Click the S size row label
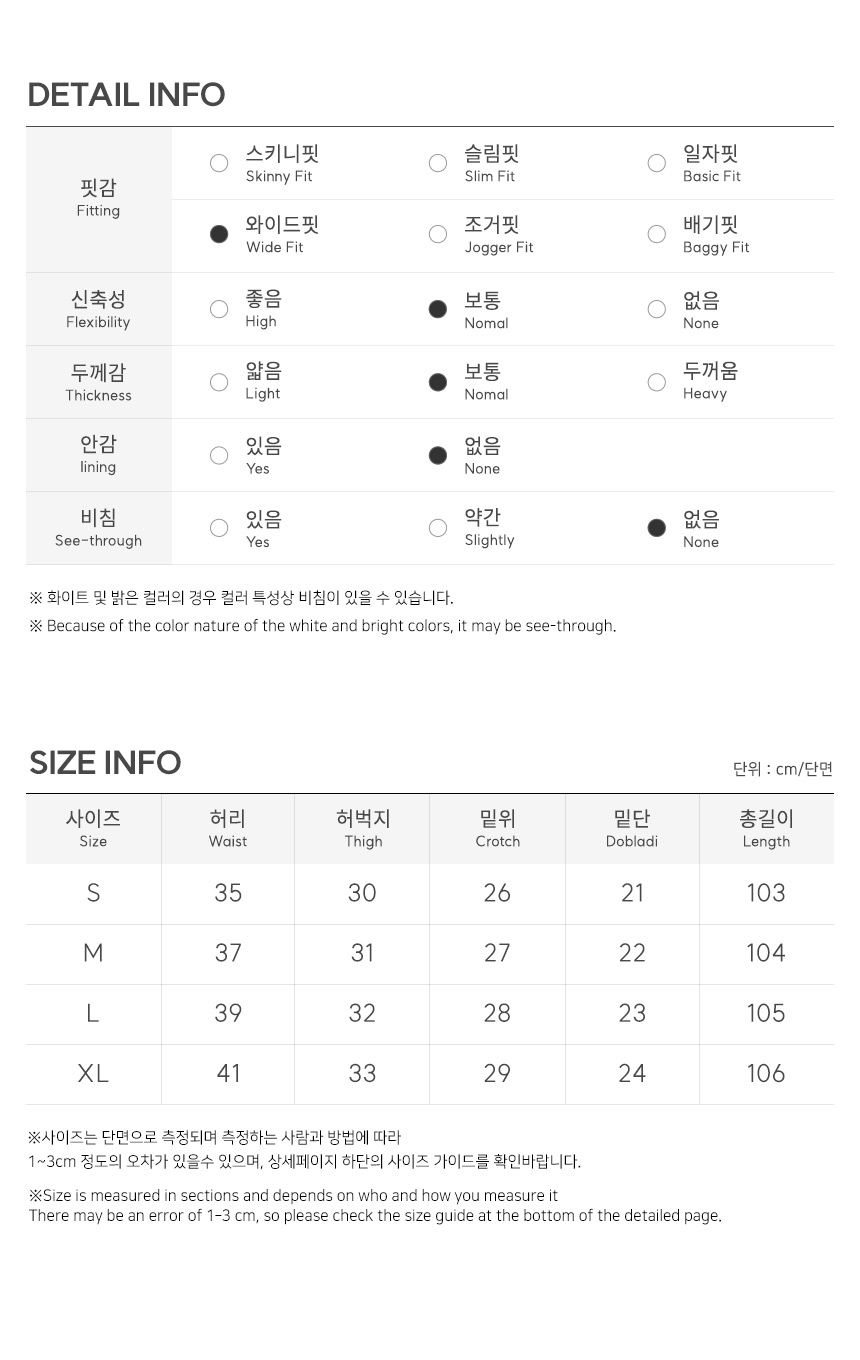Screen dimensions: 860x1360 pyautogui.click(x=93, y=893)
